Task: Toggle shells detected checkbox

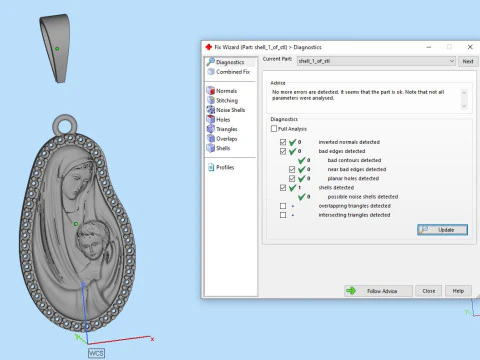Action: click(283, 188)
